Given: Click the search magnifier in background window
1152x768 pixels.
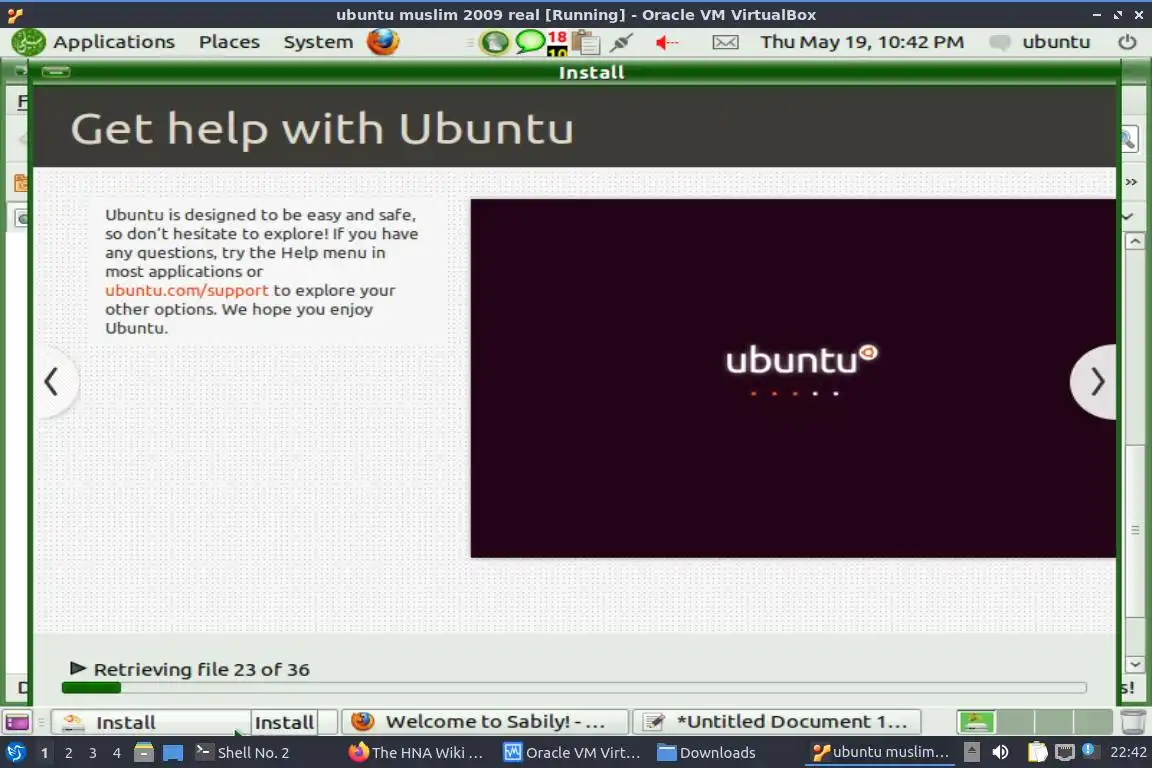Looking at the screenshot, I should [x=1128, y=139].
